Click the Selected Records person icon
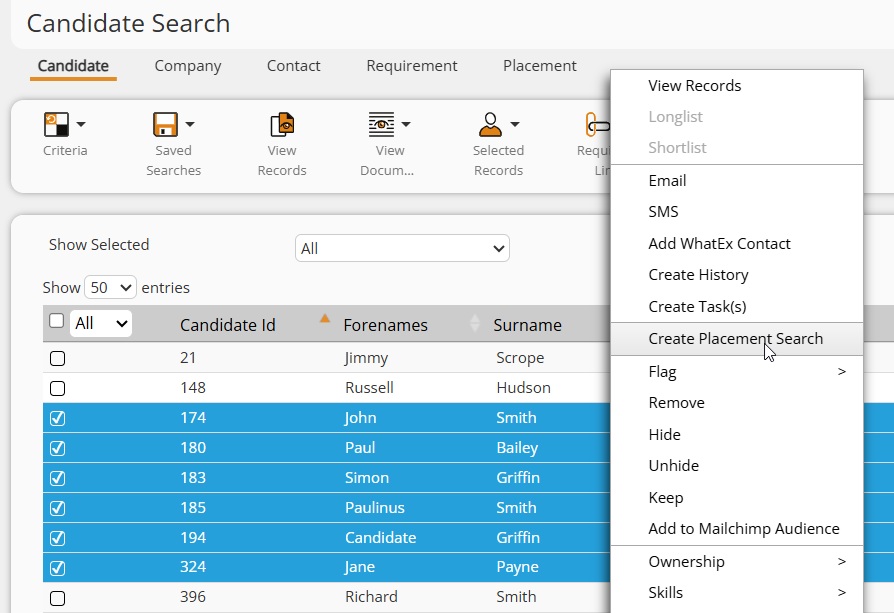Viewport: 894px width, 613px height. [x=489, y=125]
